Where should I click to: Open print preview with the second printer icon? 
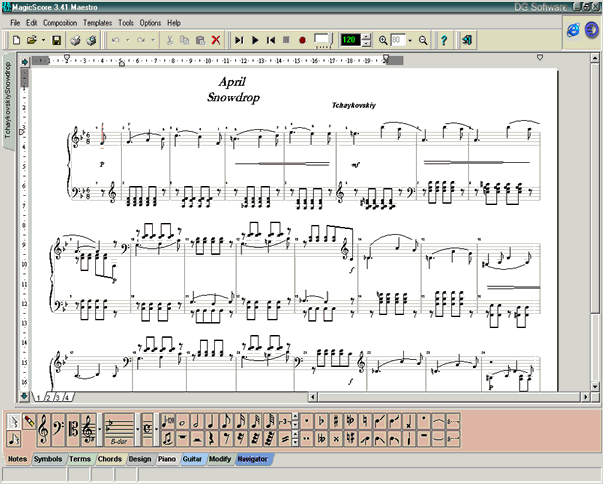[x=91, y=40]
